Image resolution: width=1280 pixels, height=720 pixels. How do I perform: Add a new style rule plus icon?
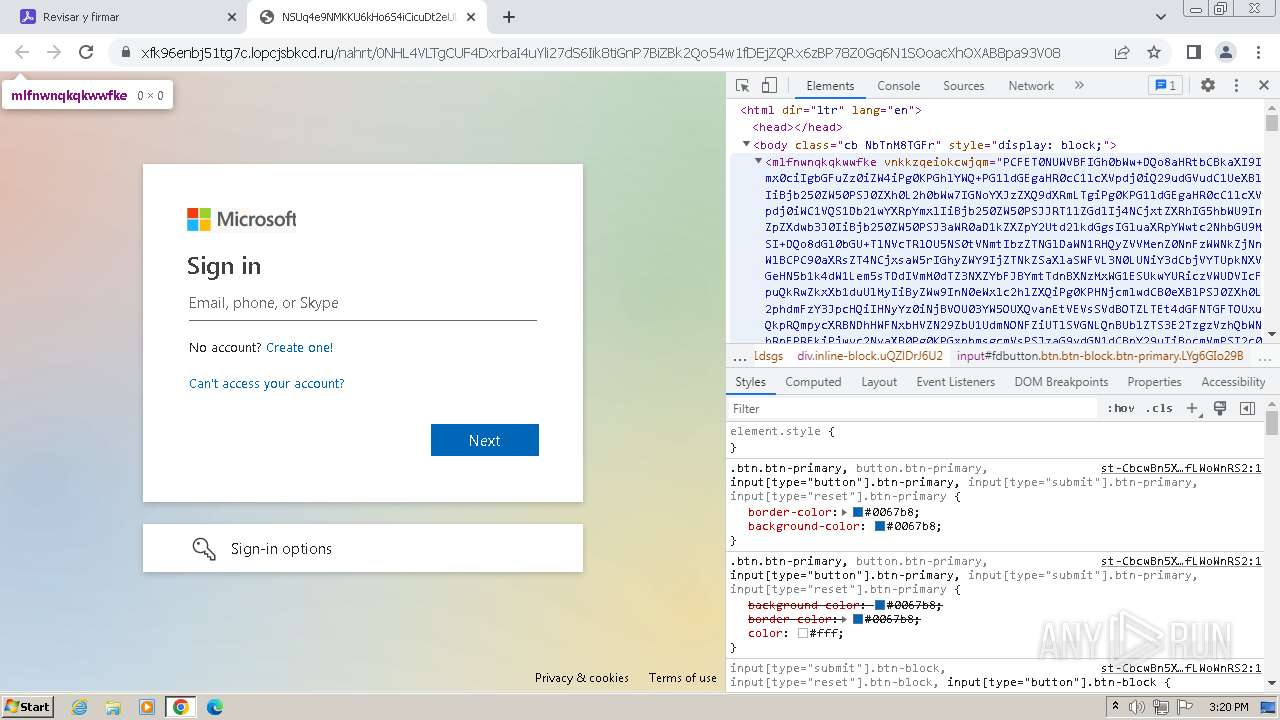tap(1192, 408)
